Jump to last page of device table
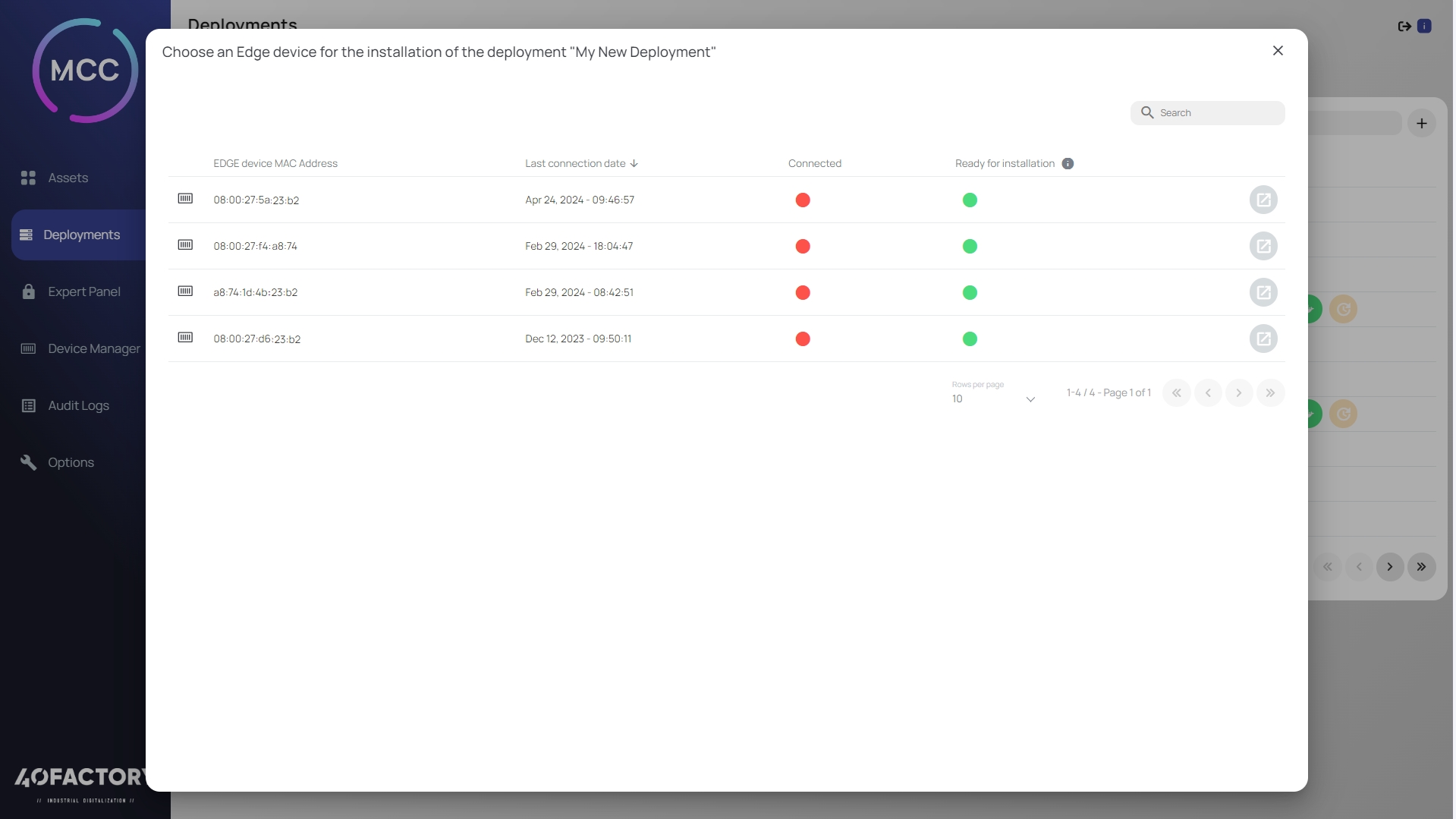 (1269, 393)
